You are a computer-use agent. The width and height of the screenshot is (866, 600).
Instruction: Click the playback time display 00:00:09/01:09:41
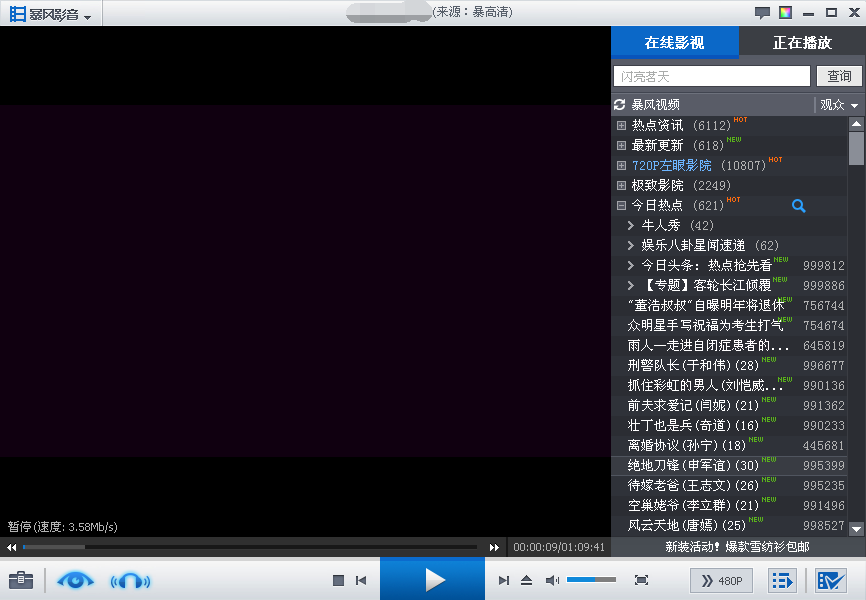[x=559, y=547]
